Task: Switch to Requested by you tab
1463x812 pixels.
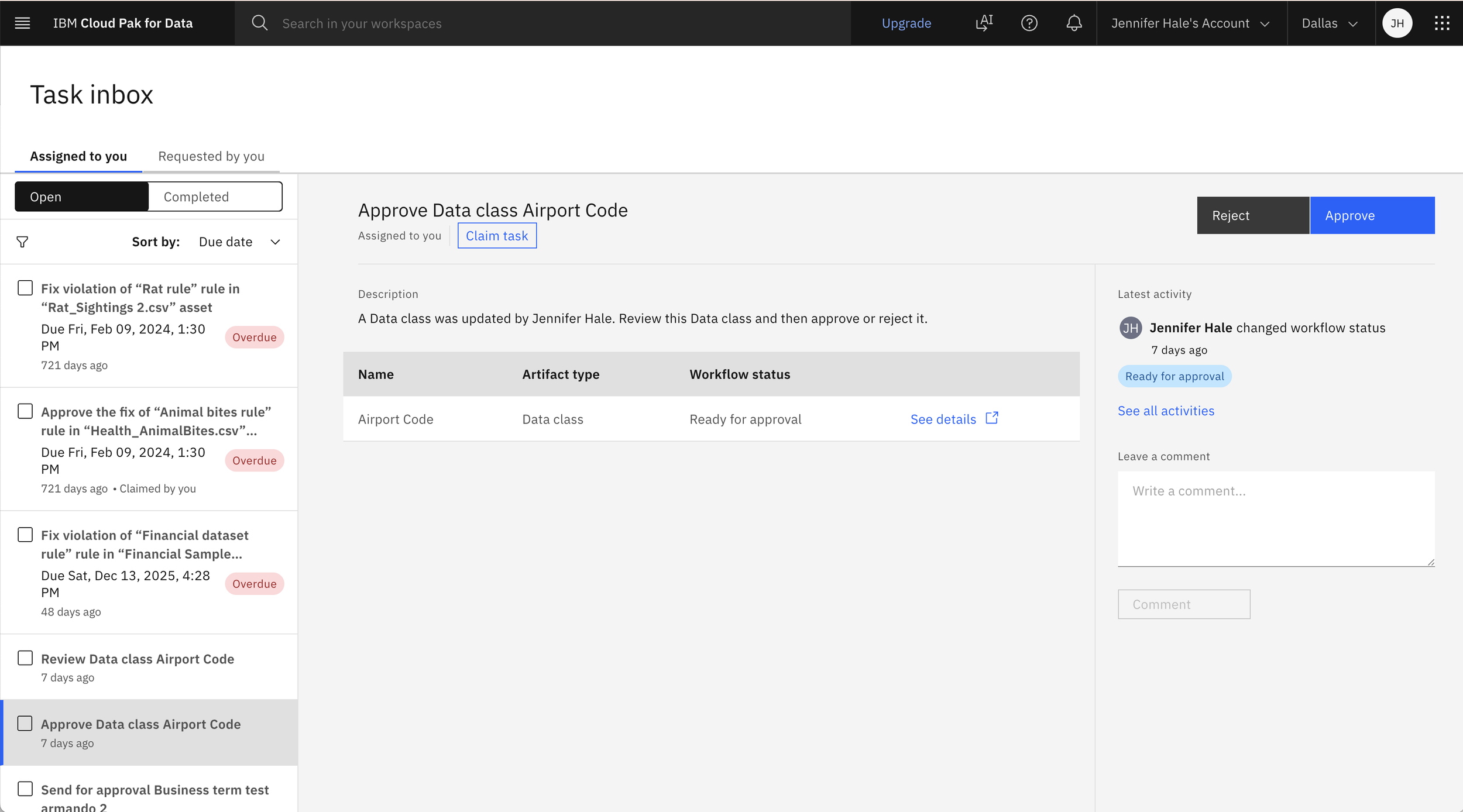Action: tap(211, 156)
